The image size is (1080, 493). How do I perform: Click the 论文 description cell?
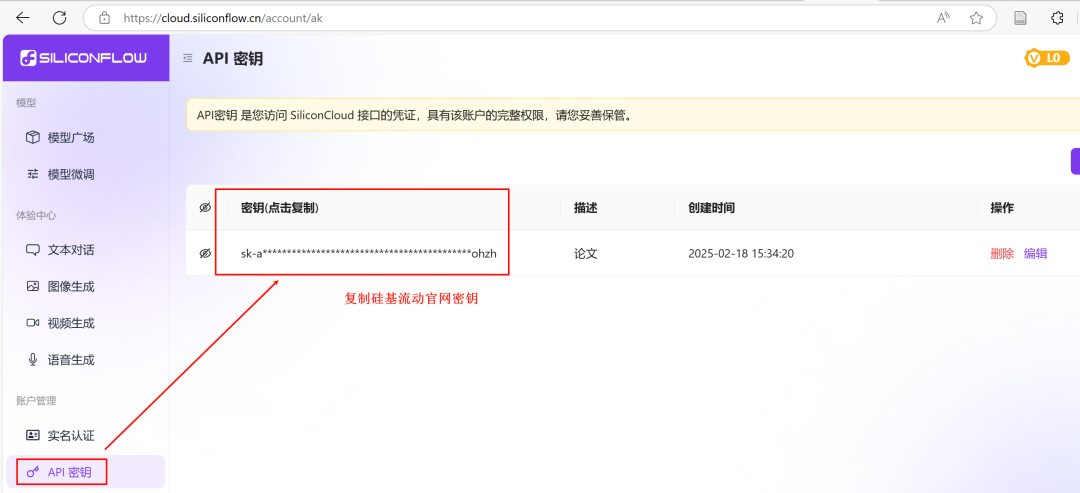click(x=585, y=253)
